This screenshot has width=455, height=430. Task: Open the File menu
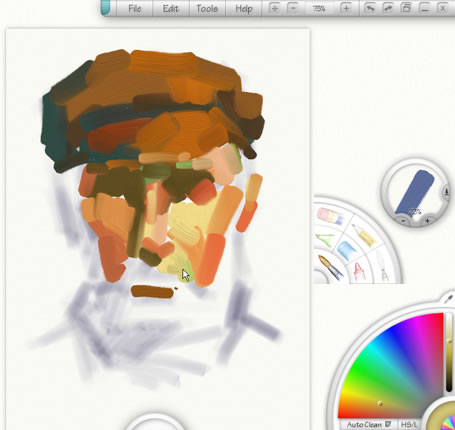coord(135,8)
